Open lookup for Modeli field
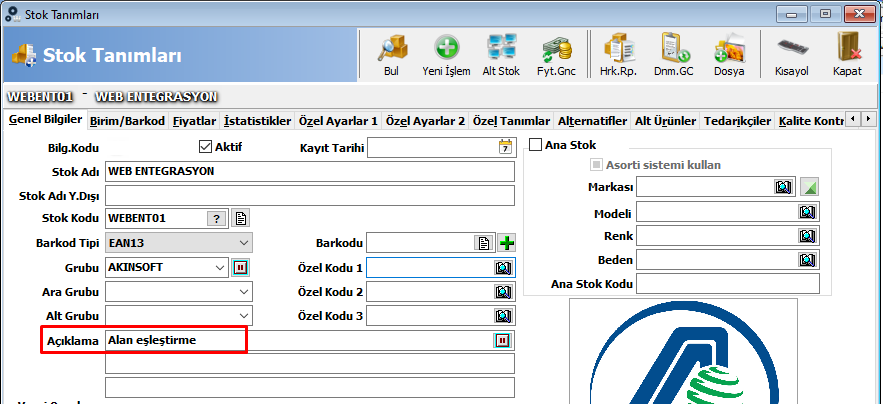 pos(807,212)
